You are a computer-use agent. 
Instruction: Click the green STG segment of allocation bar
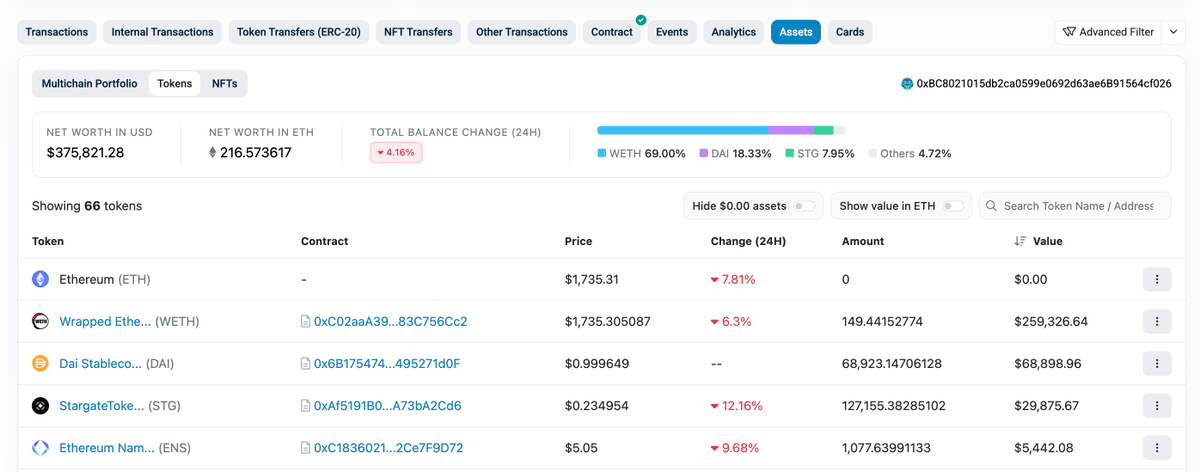tap(824, 130)
